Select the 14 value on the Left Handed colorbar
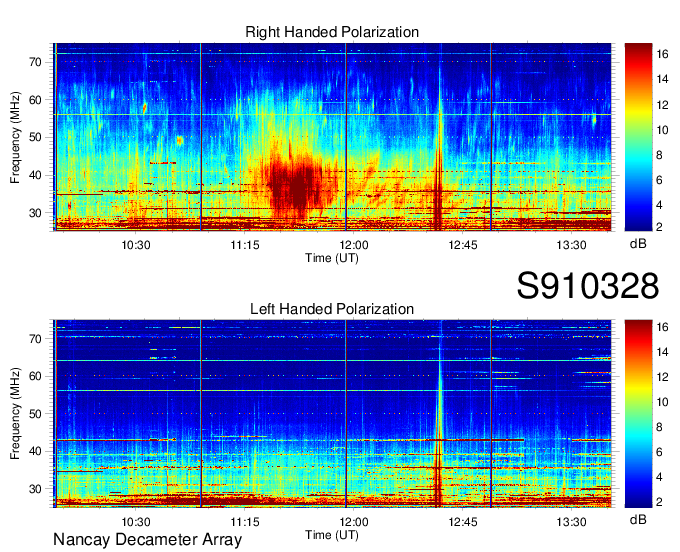The width and height of the screenshot is (680, 552). 662,352
